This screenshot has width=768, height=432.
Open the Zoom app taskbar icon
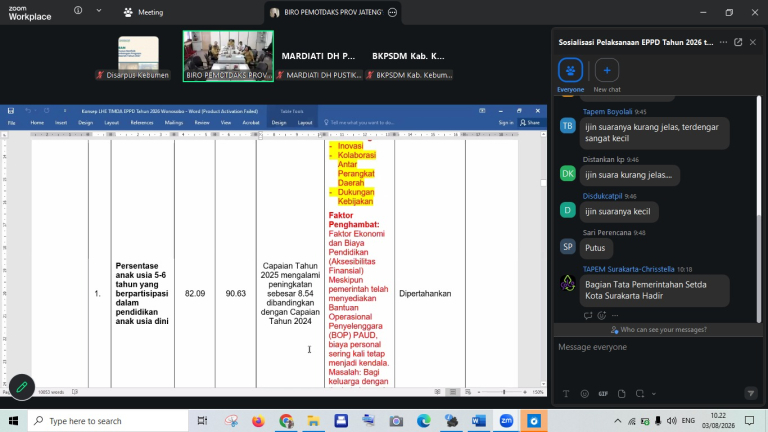click(x=506, y=421)
